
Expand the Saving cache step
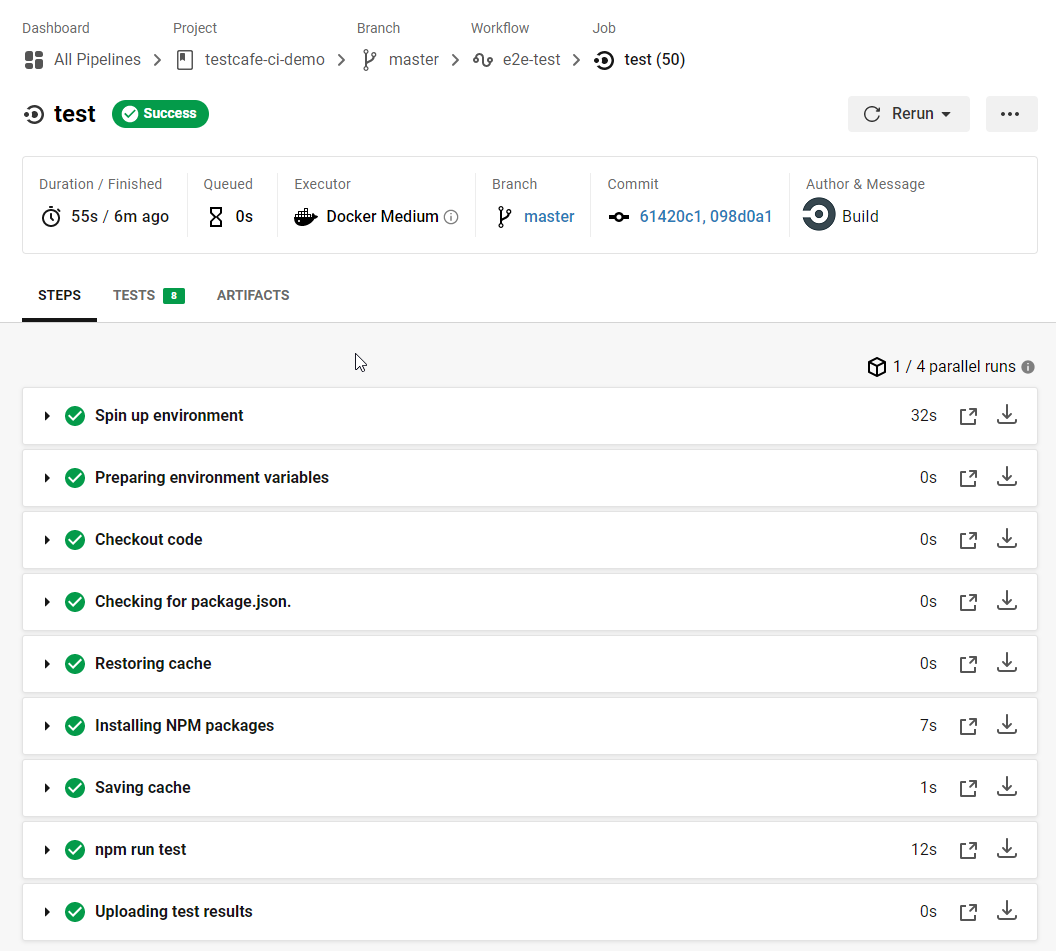47,788
